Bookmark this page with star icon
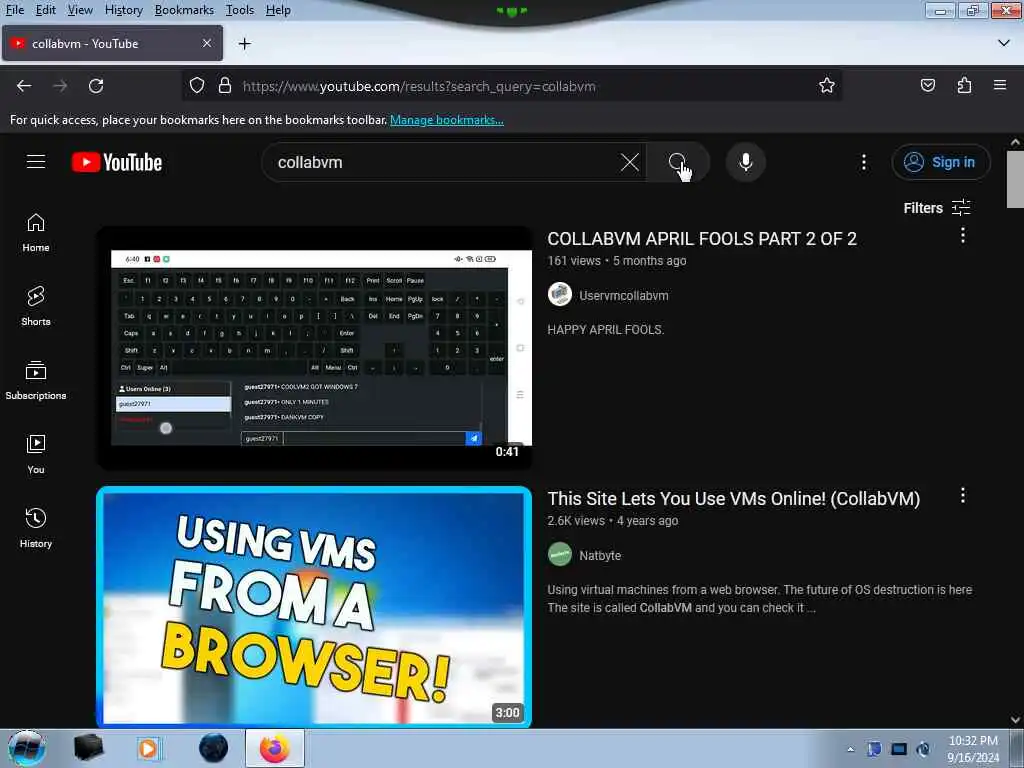This screenshot has height=768, width=1024. click(x=827, y=86)
